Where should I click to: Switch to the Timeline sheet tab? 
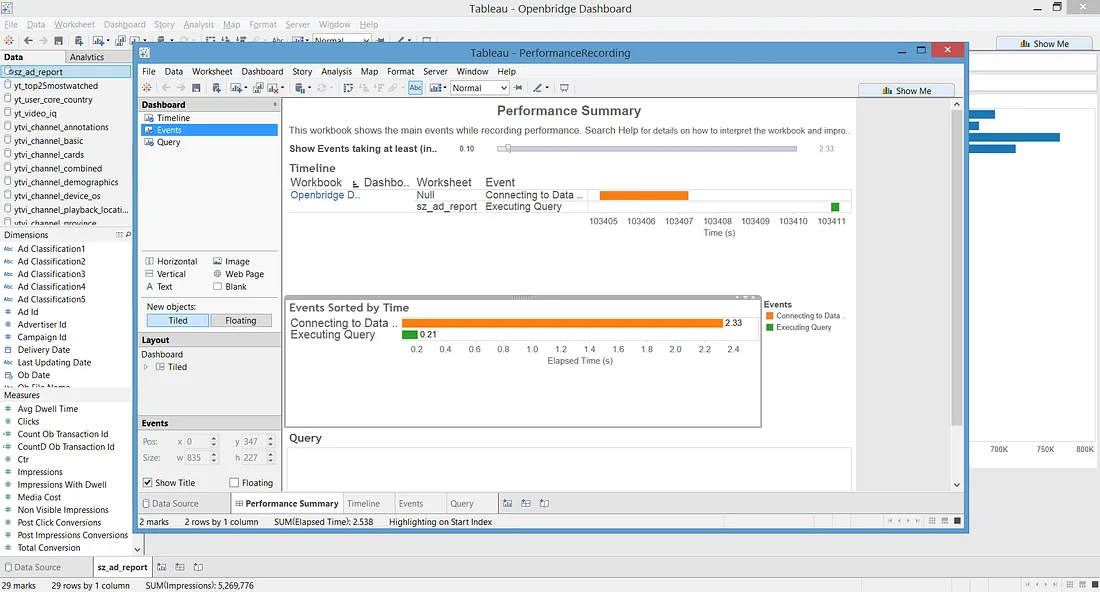tap(363, 504)
